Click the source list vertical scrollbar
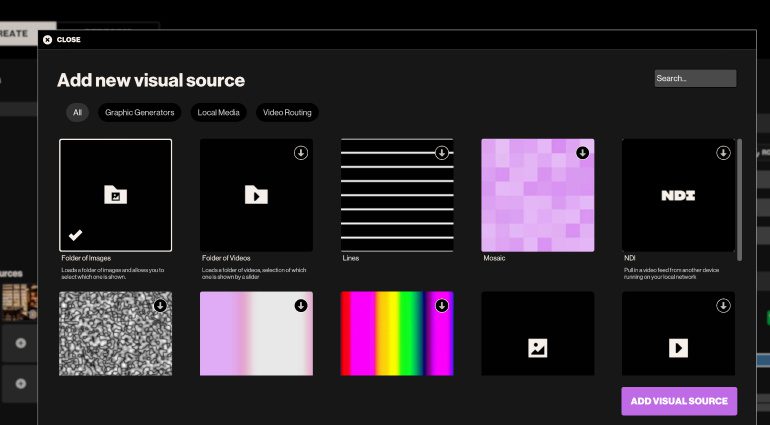Viewport: 770px width, 425px height. coord(739,200)
